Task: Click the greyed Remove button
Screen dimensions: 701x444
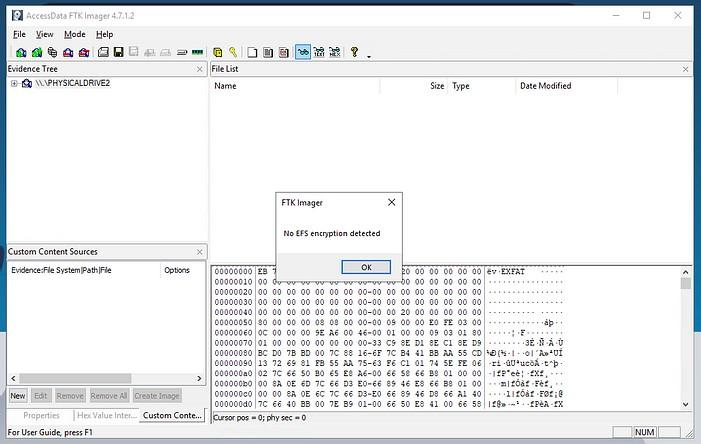Action: 70,396
